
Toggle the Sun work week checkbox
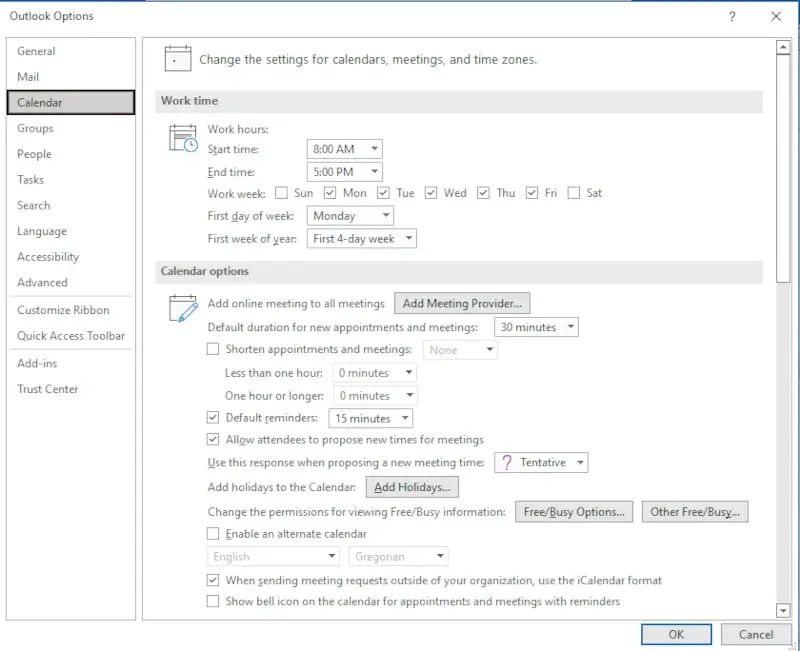coord(281,193)
